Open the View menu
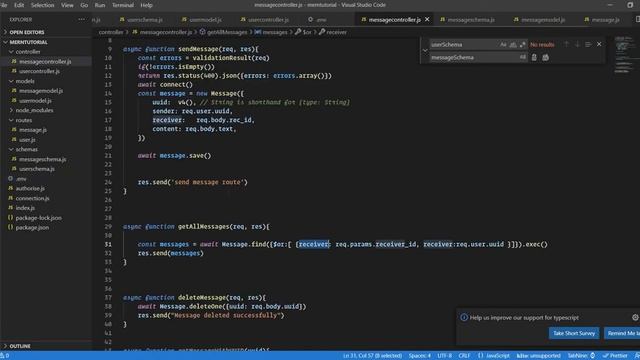The width and height of the screenshot is (640, 360). tap(67, 5)
